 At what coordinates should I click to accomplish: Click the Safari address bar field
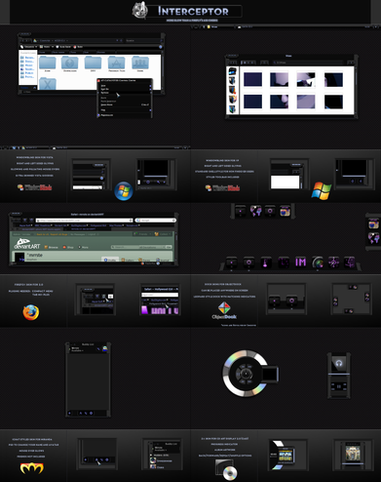tap(84, 220)
